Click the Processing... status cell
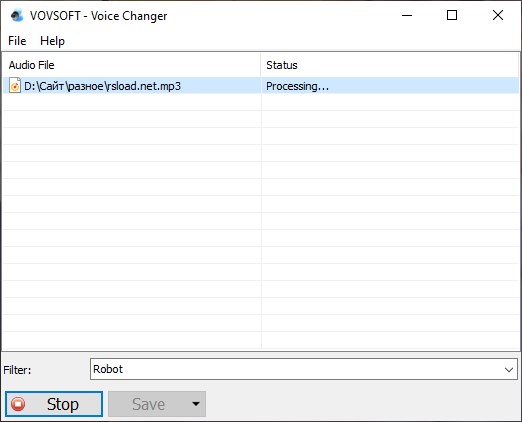522x422 pixels. (390, 86)
